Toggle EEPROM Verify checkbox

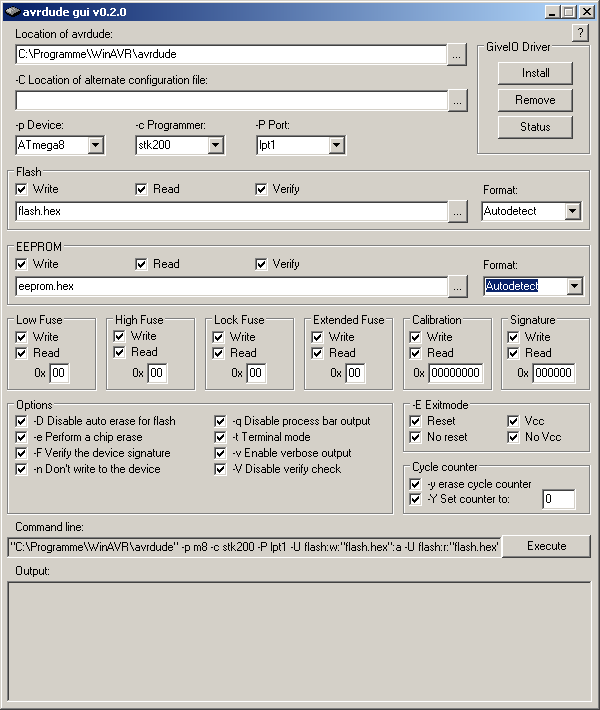261,264
